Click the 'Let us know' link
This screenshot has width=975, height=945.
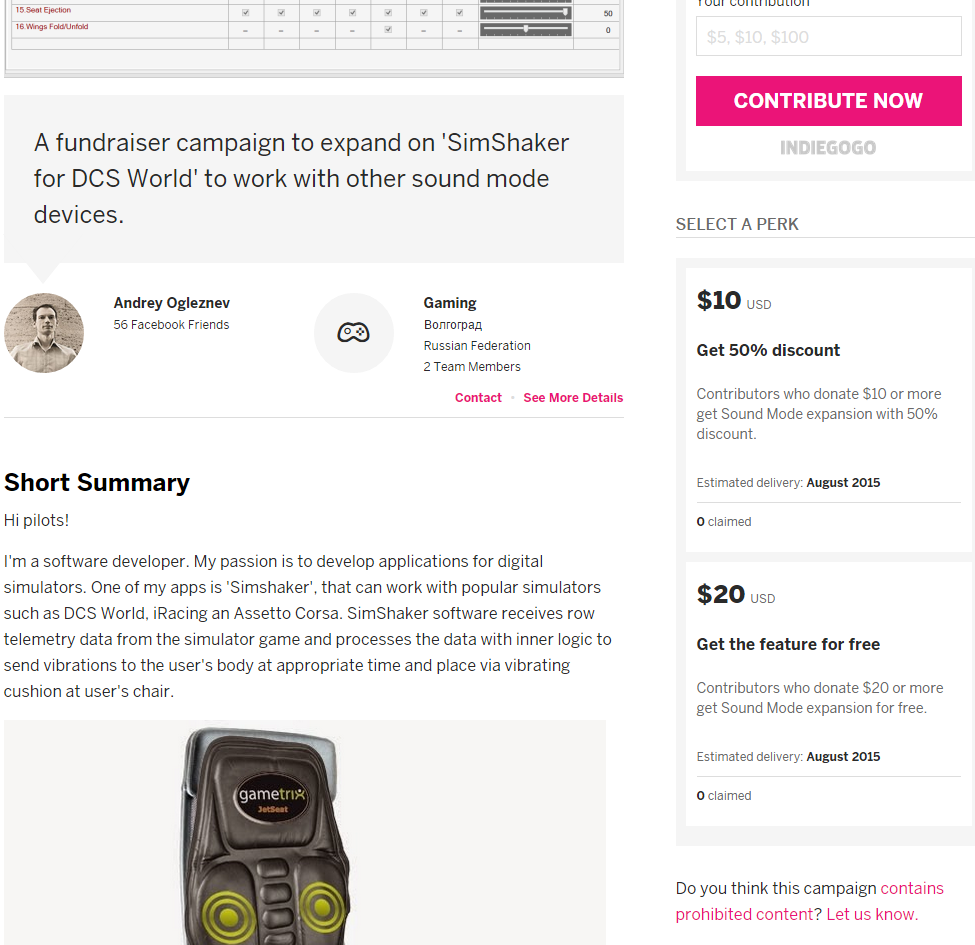(x=870, y=914)
